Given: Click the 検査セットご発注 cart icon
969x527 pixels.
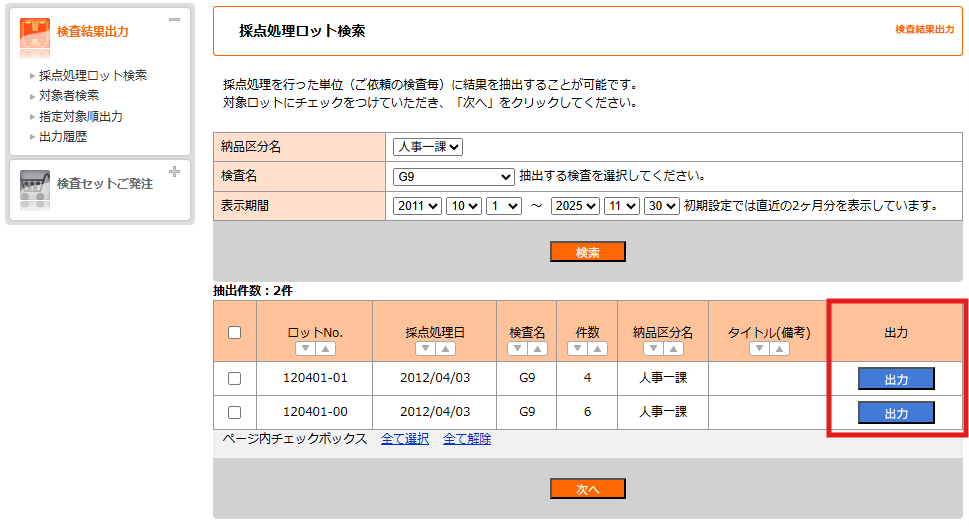Looking at the screenshot, I should pyautogui.click(x=35, y=185).
